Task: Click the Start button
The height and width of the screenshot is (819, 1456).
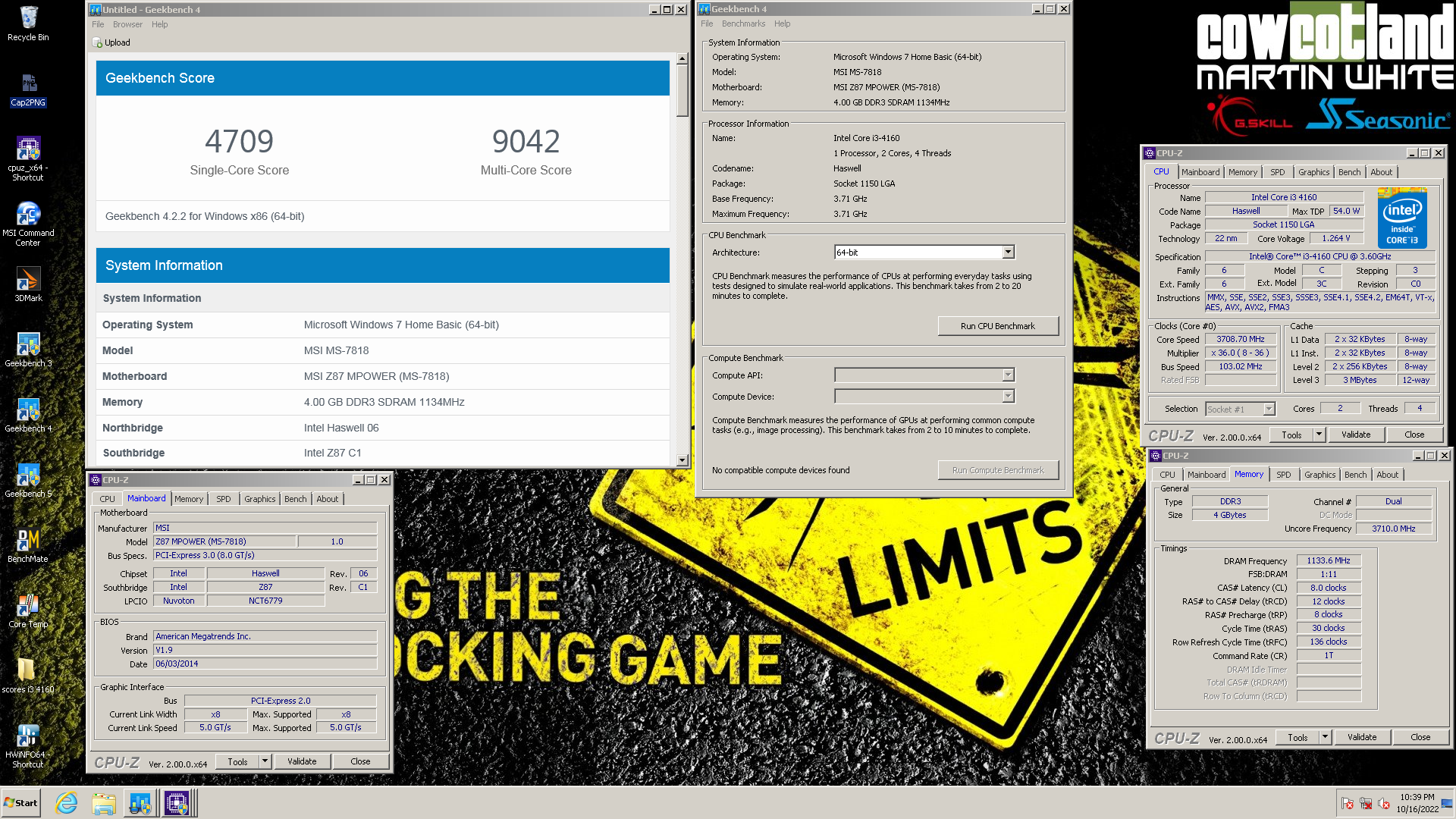Action: [21, 803]
